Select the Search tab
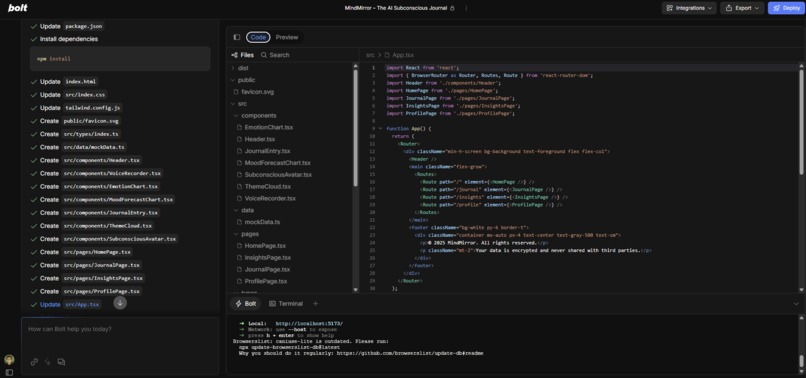Image resolution: width=806 pixels, height=378 pixels. [x=275, y=55]
